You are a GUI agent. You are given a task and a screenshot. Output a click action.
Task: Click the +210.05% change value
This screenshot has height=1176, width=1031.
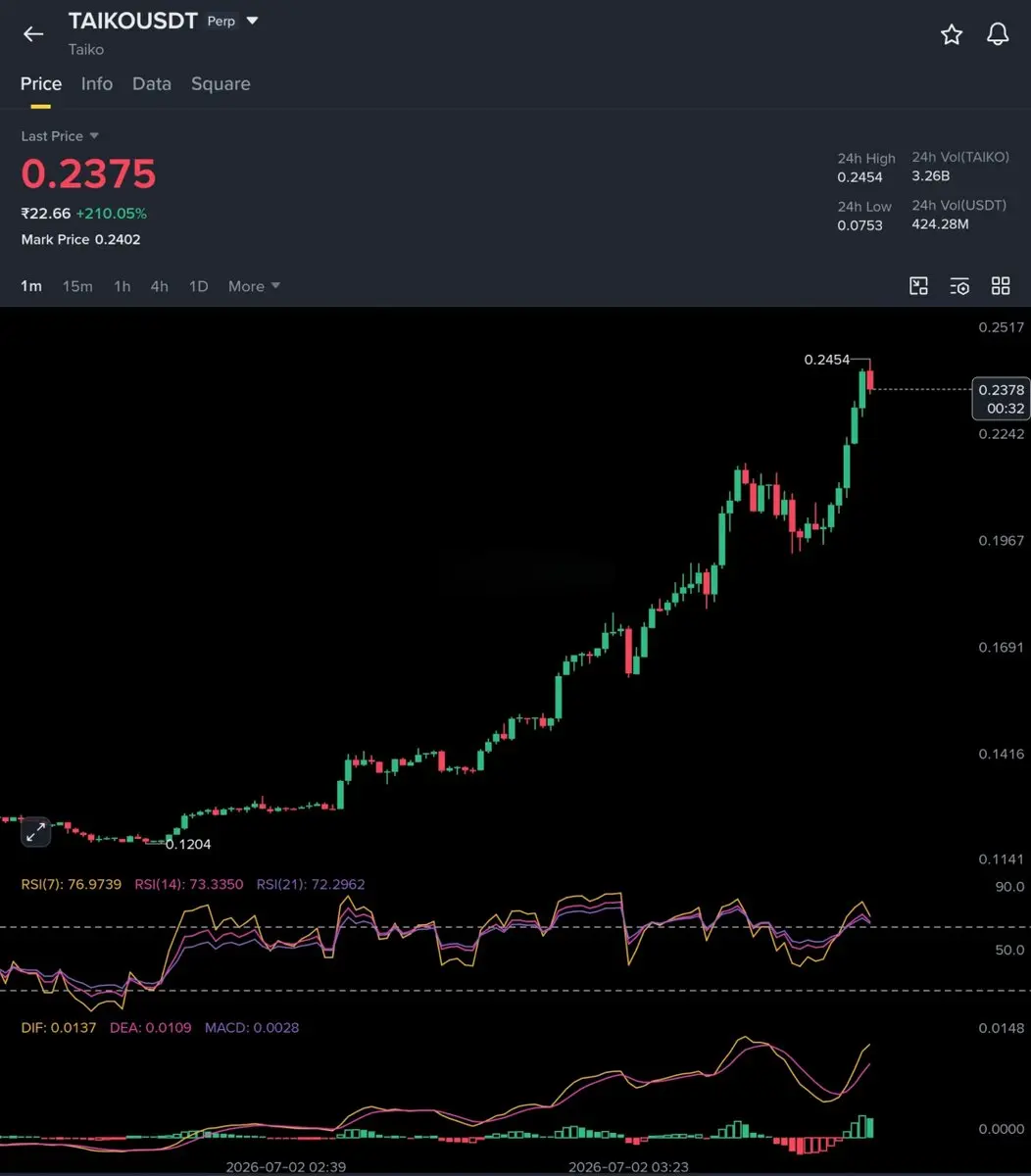click(111, 214)
